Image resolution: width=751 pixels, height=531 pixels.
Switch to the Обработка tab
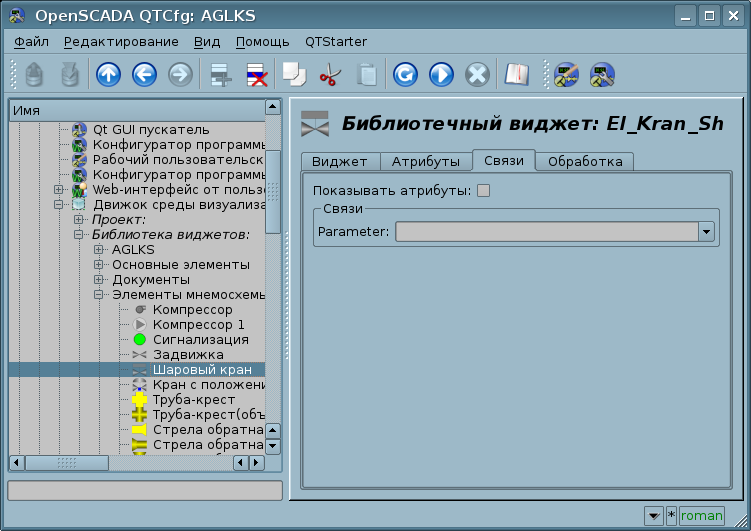click(585, 161)
